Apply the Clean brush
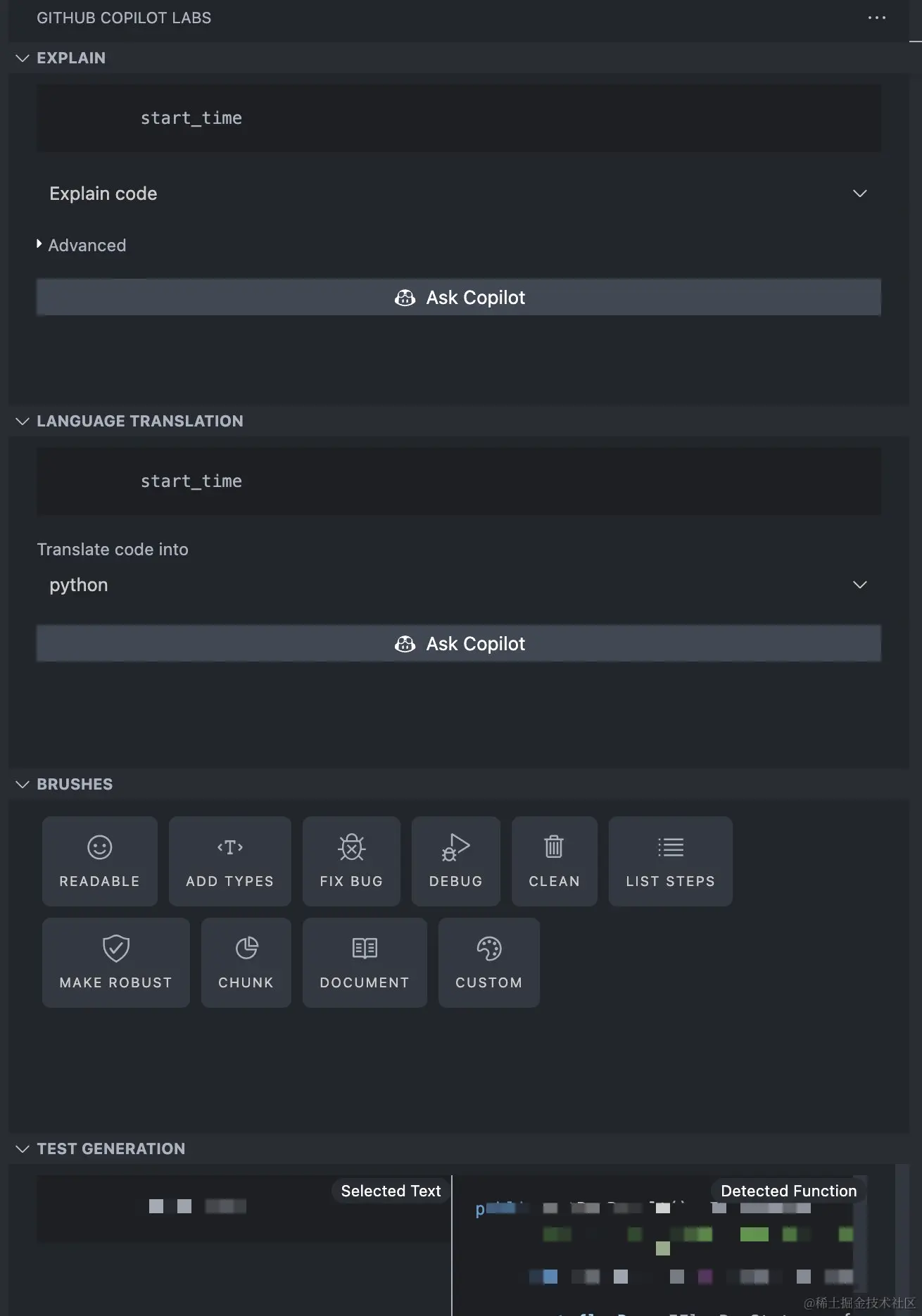922x1316 pixels. pos(555,861)
